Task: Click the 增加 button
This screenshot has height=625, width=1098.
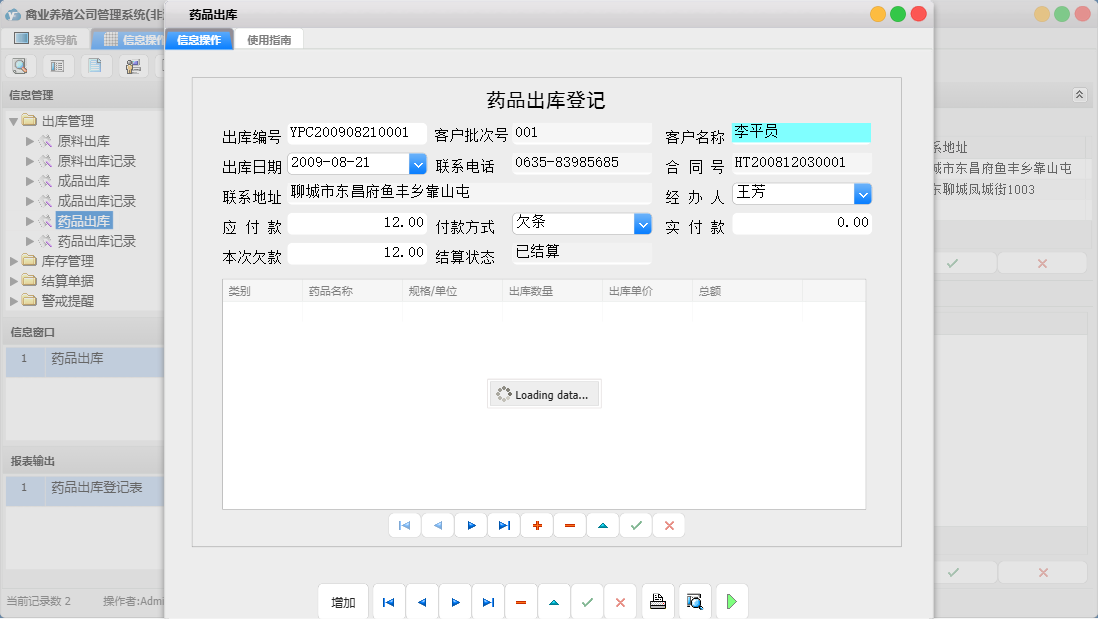Action: 343,602
